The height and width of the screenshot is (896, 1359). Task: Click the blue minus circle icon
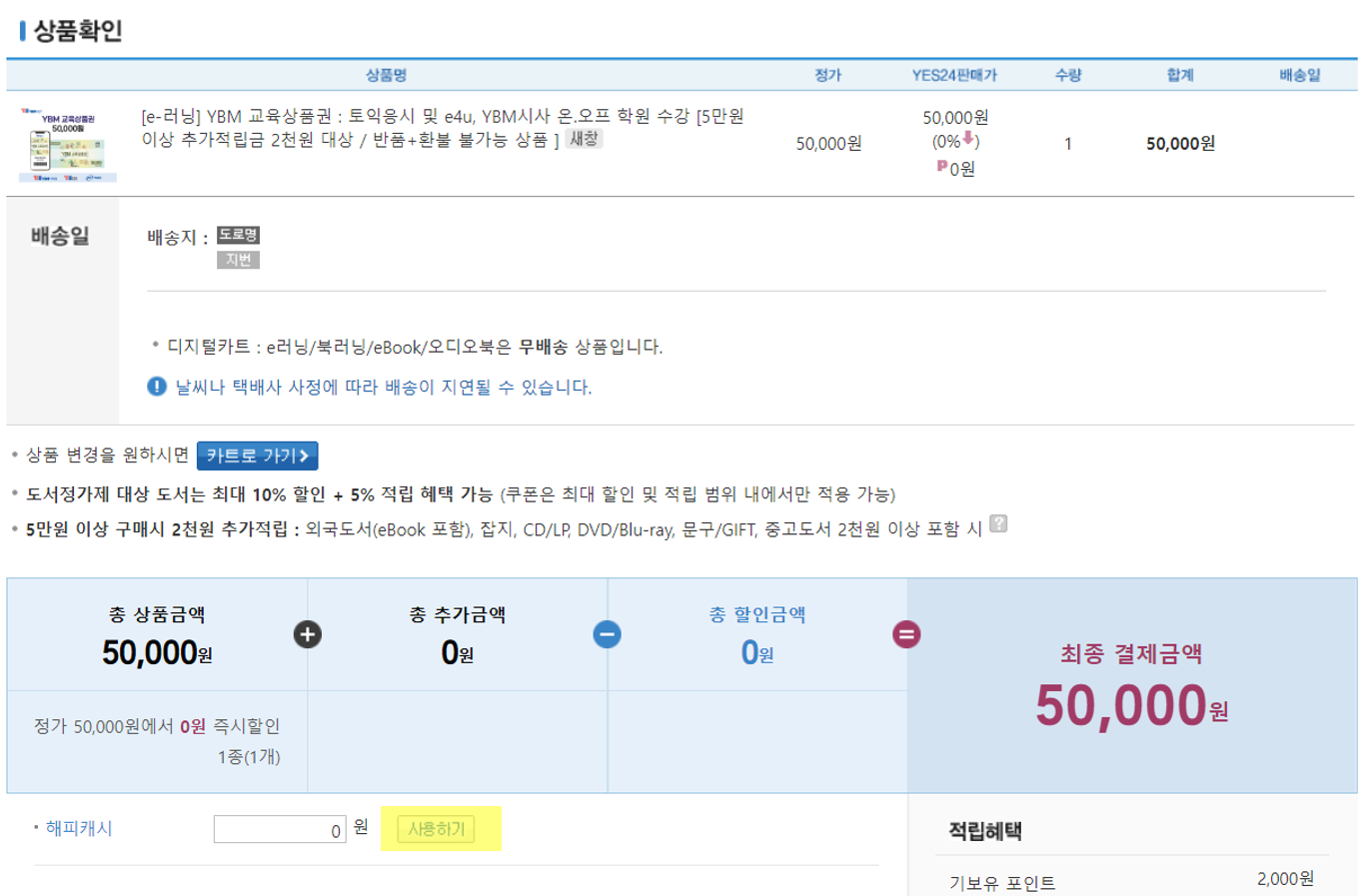point(607,634)
